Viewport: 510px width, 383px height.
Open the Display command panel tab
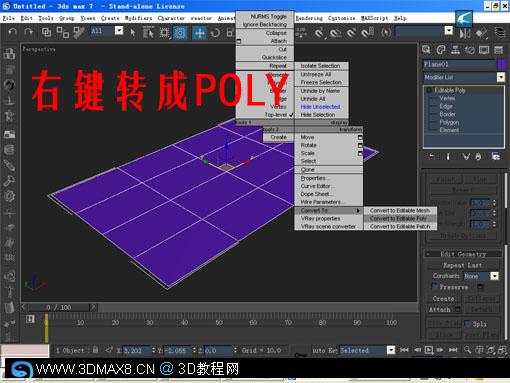tap(484, 50)
